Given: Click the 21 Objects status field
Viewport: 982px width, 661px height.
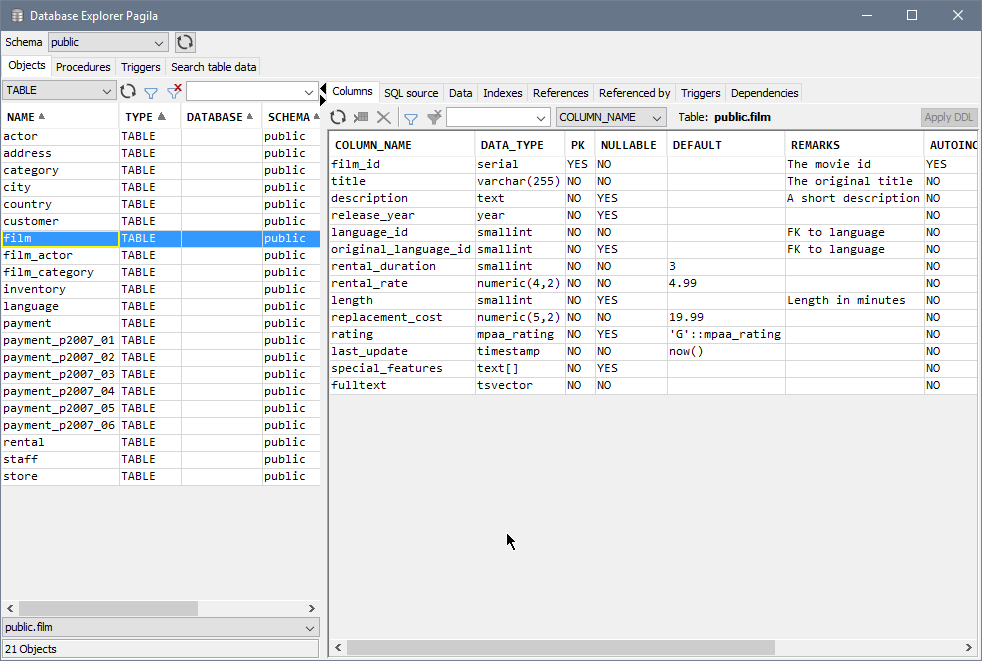Looking at the screenshot, I should point(161,649).
